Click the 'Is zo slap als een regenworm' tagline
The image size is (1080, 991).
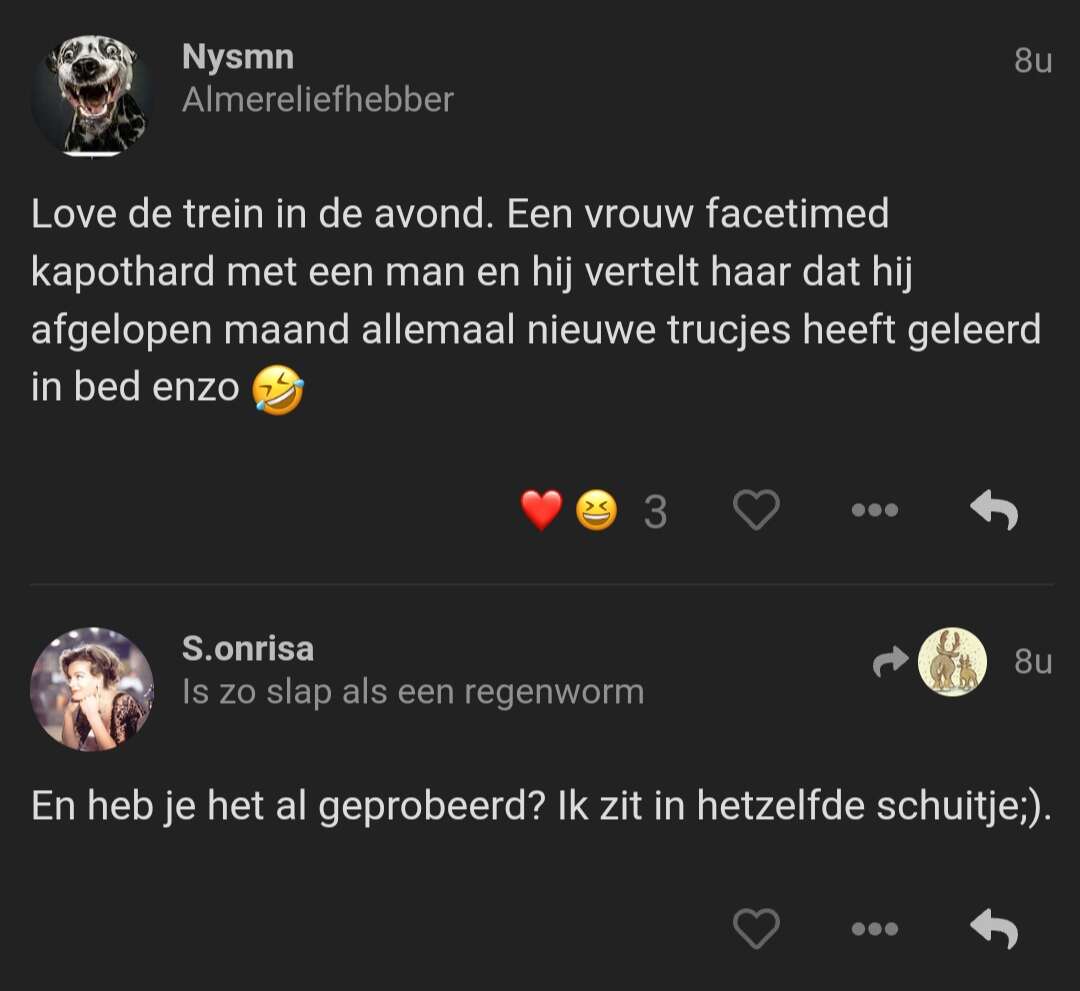tap(413, 692)
